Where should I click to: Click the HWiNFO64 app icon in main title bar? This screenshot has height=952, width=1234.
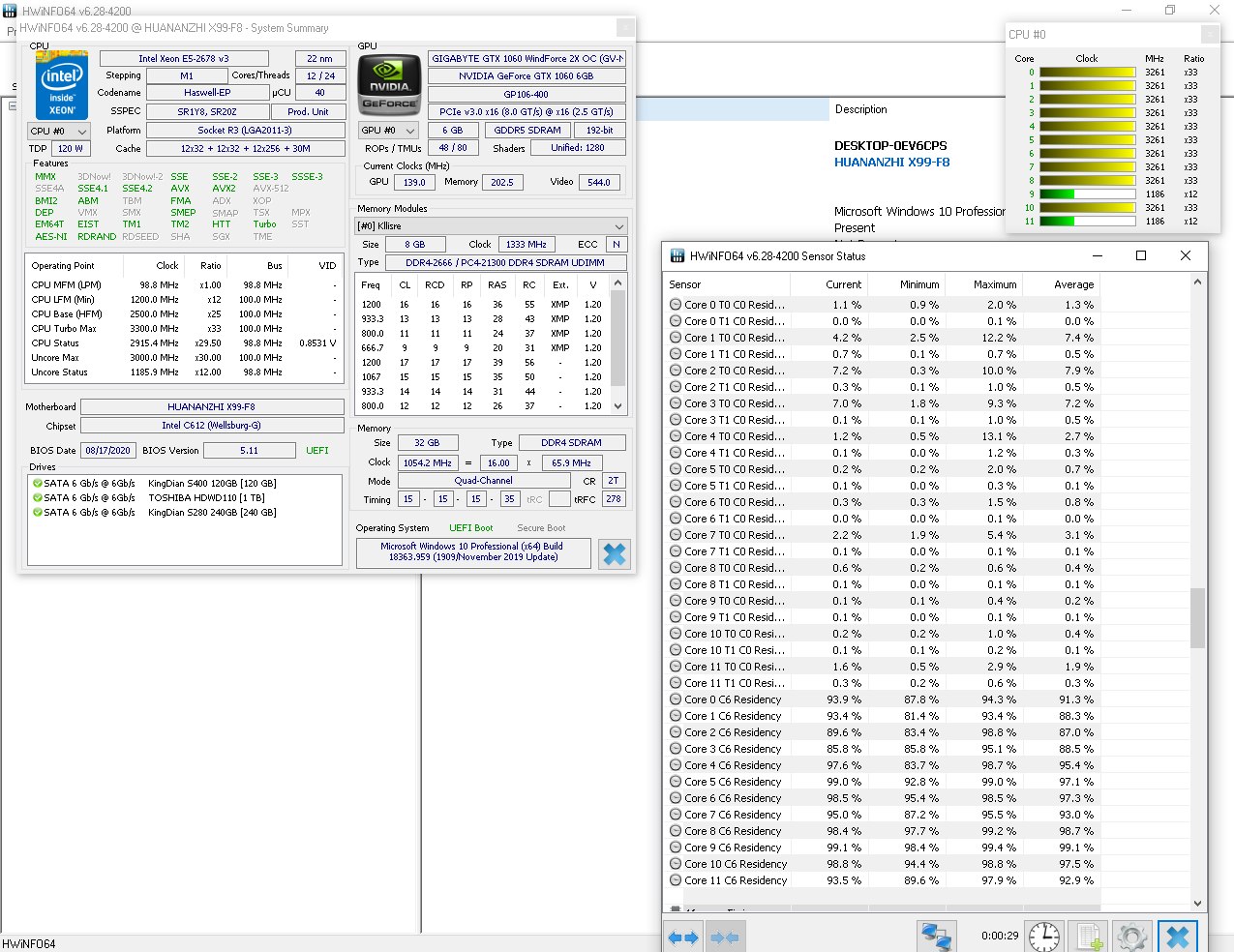(10, 11)
